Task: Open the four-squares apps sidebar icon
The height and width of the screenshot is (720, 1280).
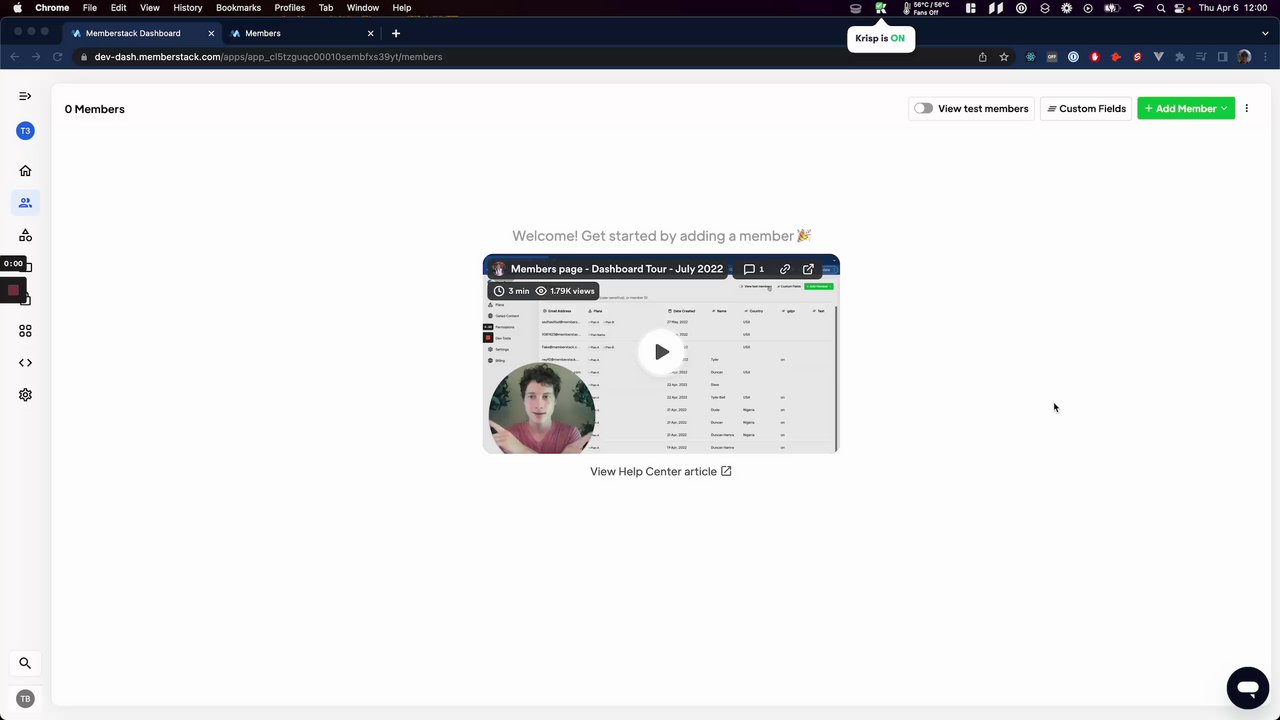Action: point(25,331)
